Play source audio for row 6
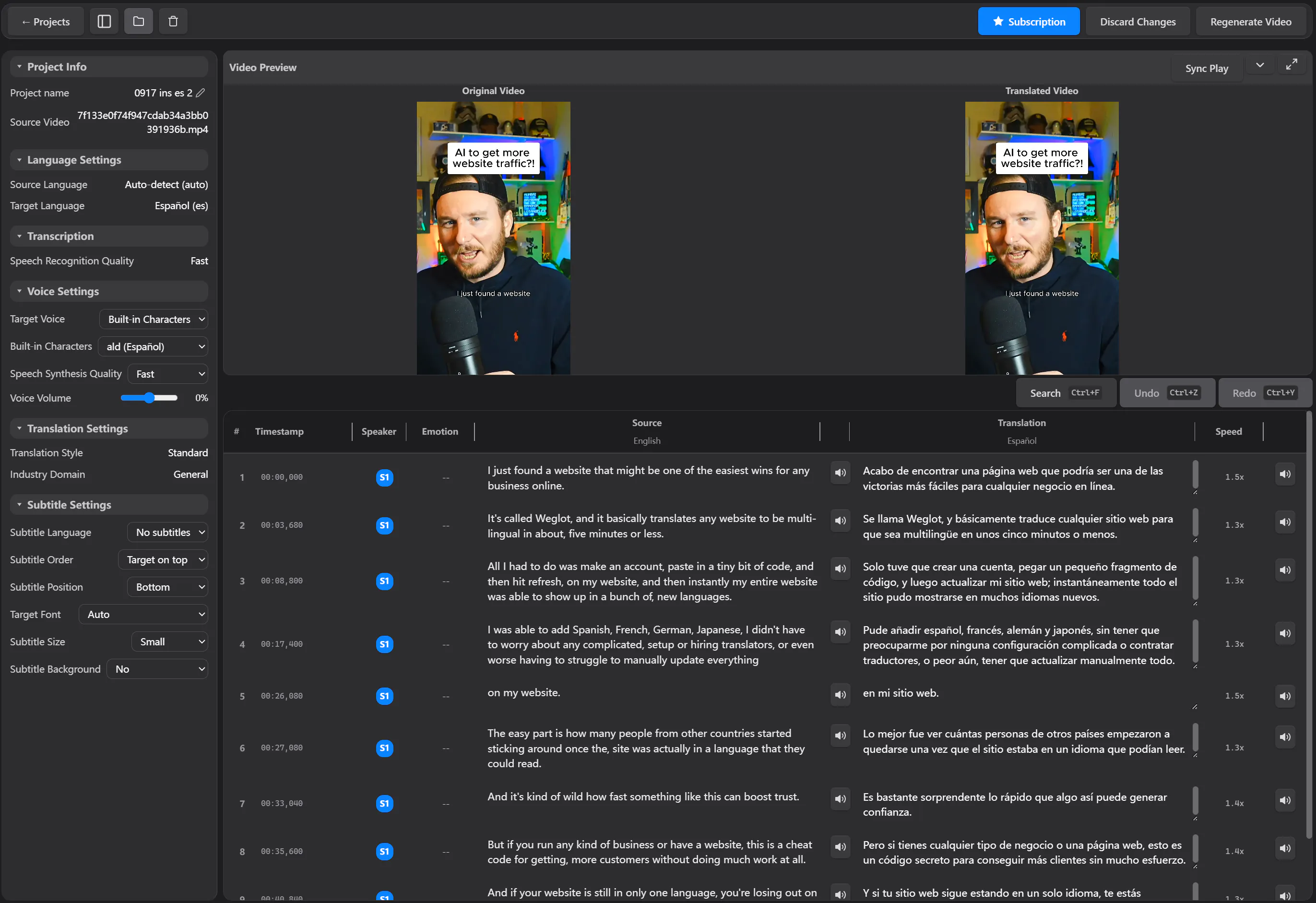 (841, 736)
